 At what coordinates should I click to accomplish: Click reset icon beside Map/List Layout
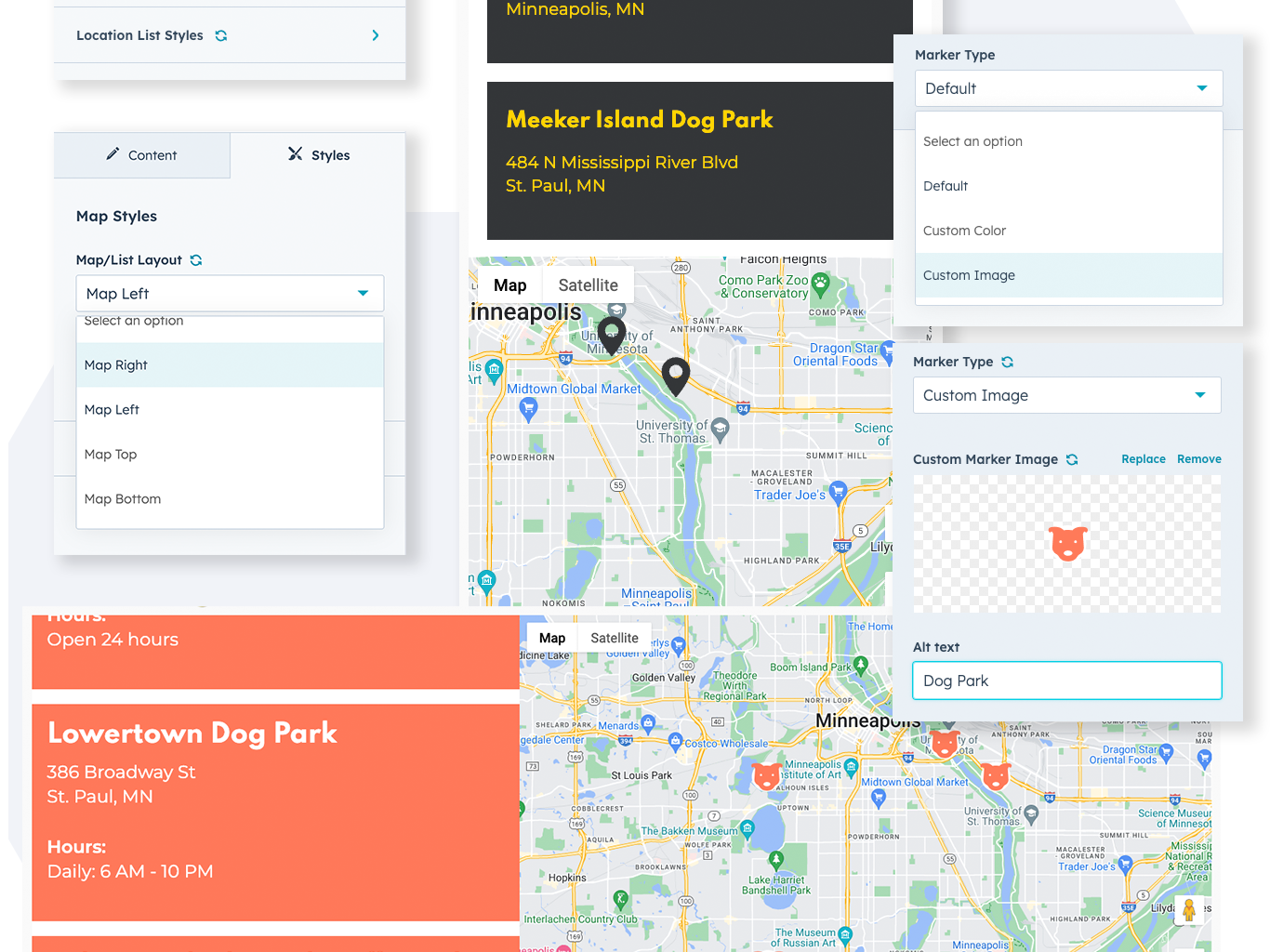(196, 260)
